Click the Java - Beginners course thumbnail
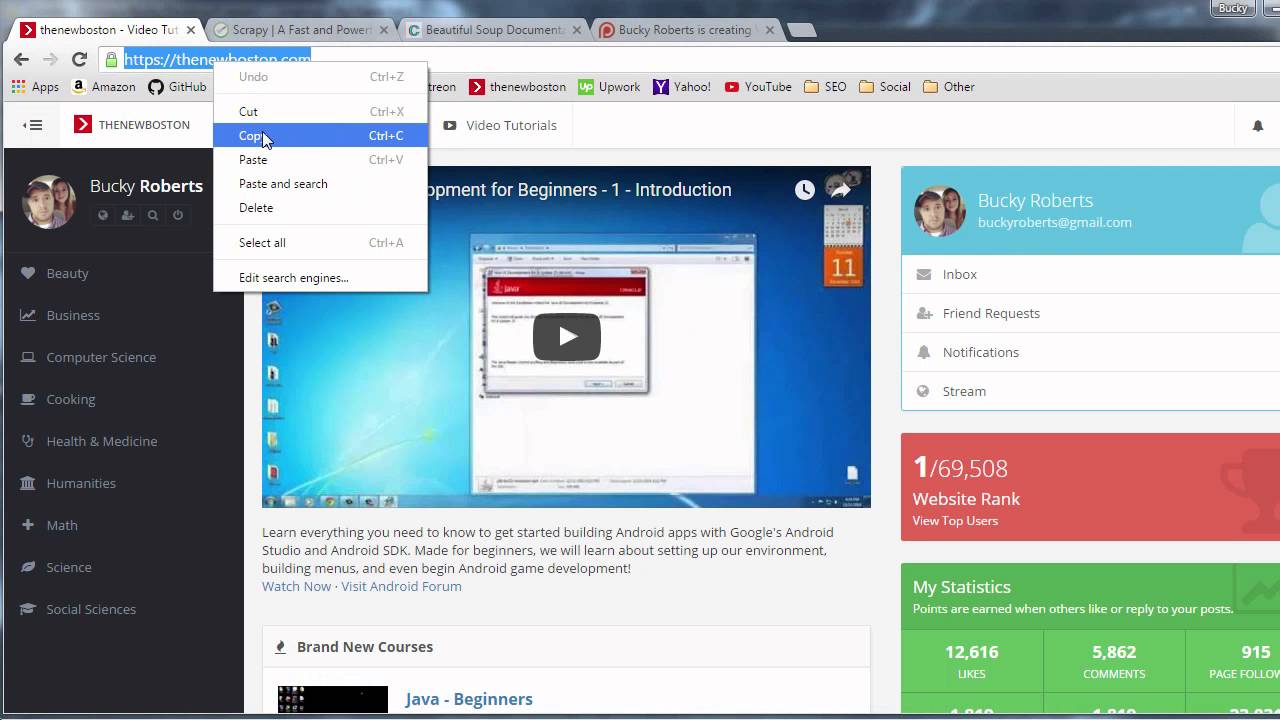This screenshot has height=720, width=1280. pyautogui.click(x=333, y=700)
